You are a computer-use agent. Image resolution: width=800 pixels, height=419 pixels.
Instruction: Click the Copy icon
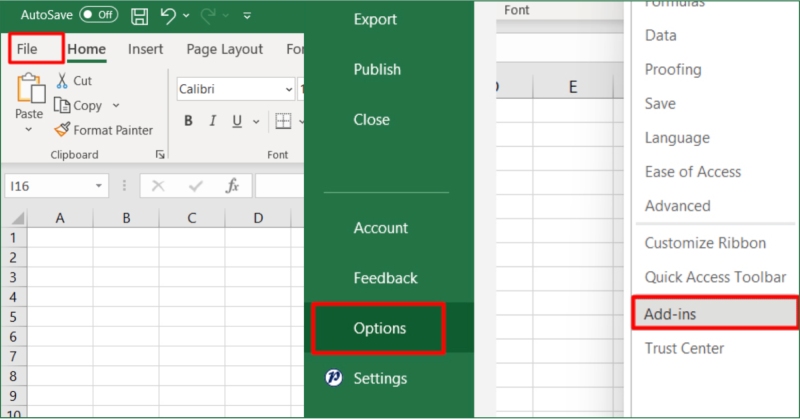(x=62, y=105)
